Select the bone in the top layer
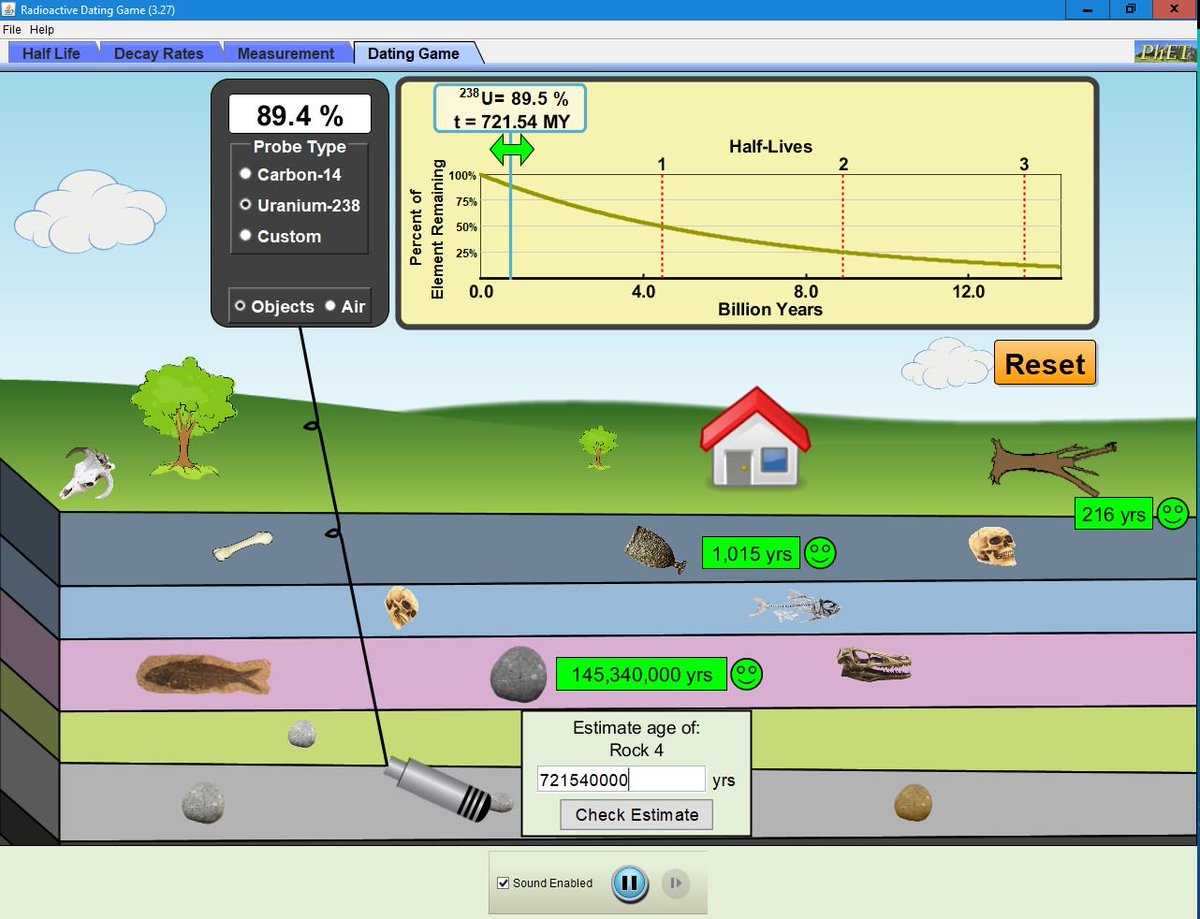Image resolution: width=1200 pixels, height=919 pixels. (243, 546)
